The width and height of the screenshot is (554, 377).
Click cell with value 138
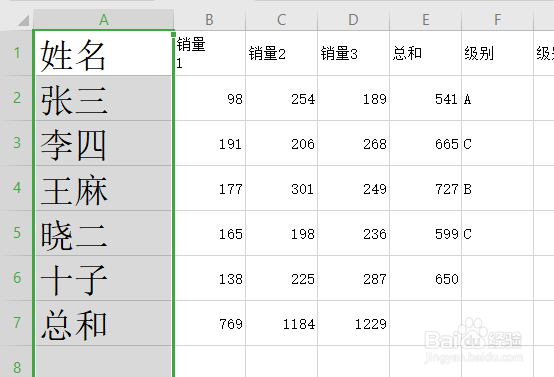[x=210, y=278]
